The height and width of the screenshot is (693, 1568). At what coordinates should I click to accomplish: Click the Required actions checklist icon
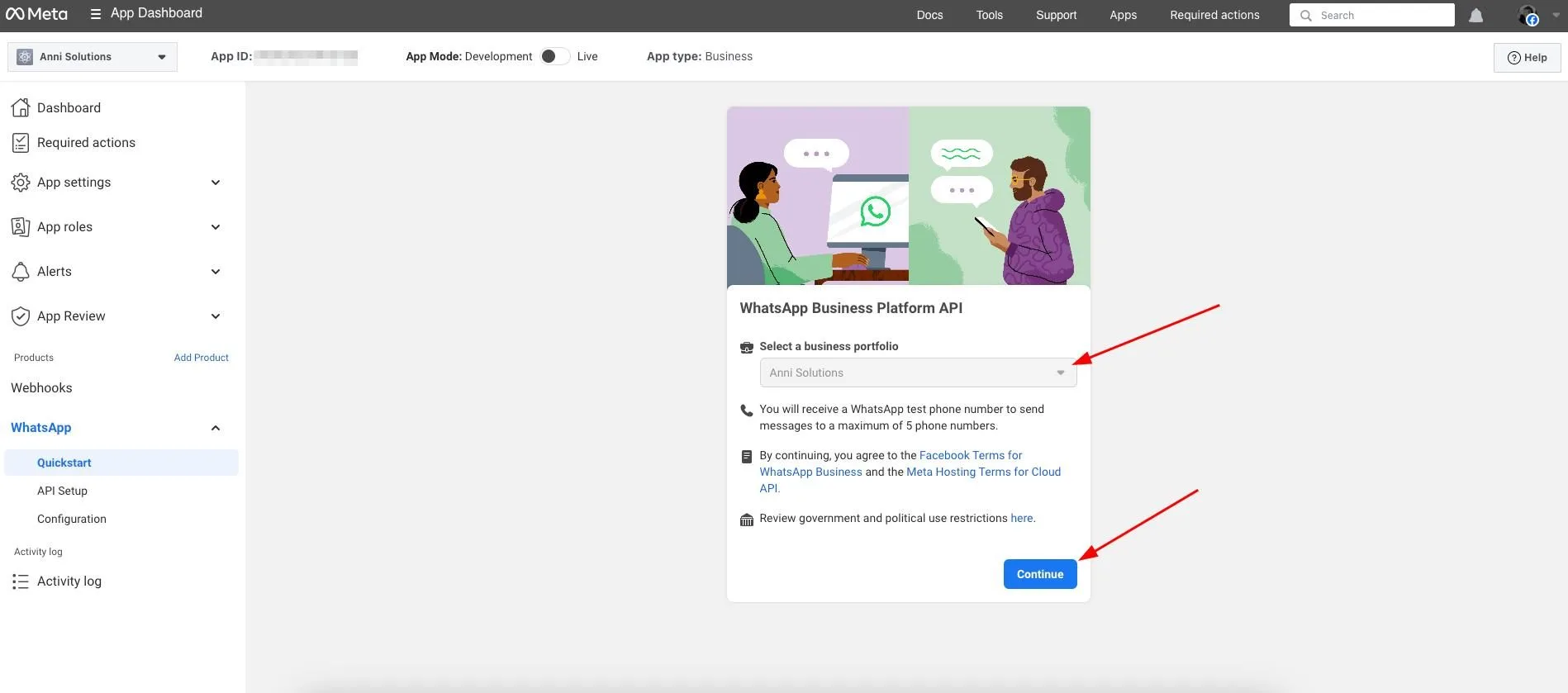21,142
